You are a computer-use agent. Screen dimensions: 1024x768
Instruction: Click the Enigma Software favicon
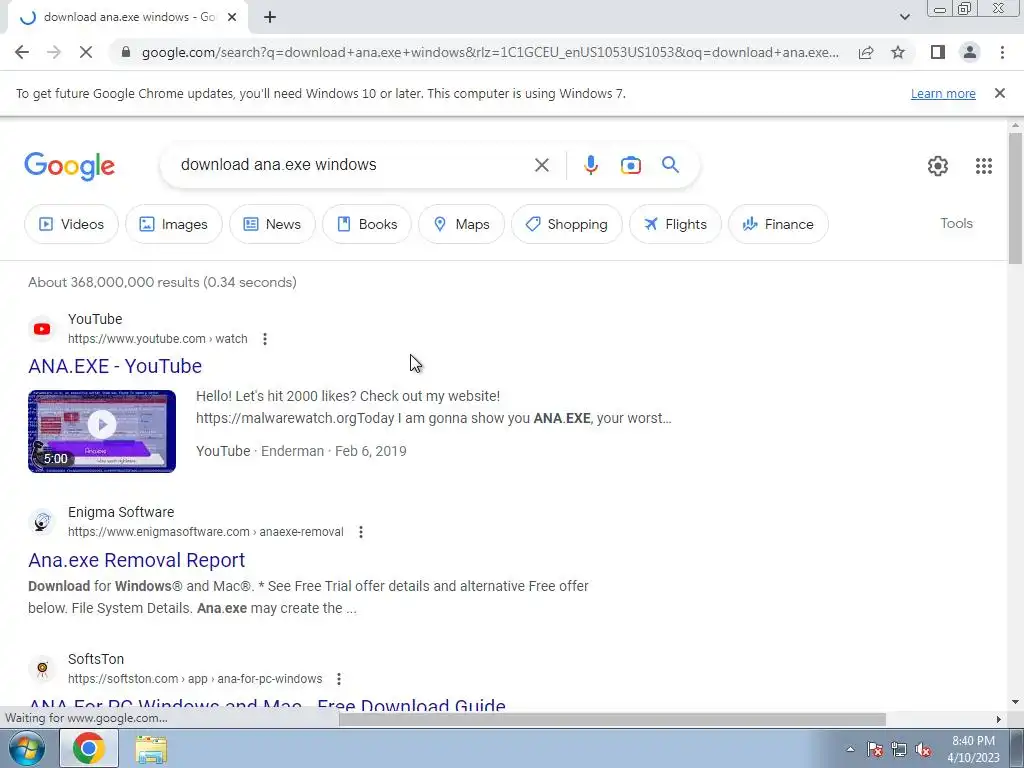click(x=42, y=522)
